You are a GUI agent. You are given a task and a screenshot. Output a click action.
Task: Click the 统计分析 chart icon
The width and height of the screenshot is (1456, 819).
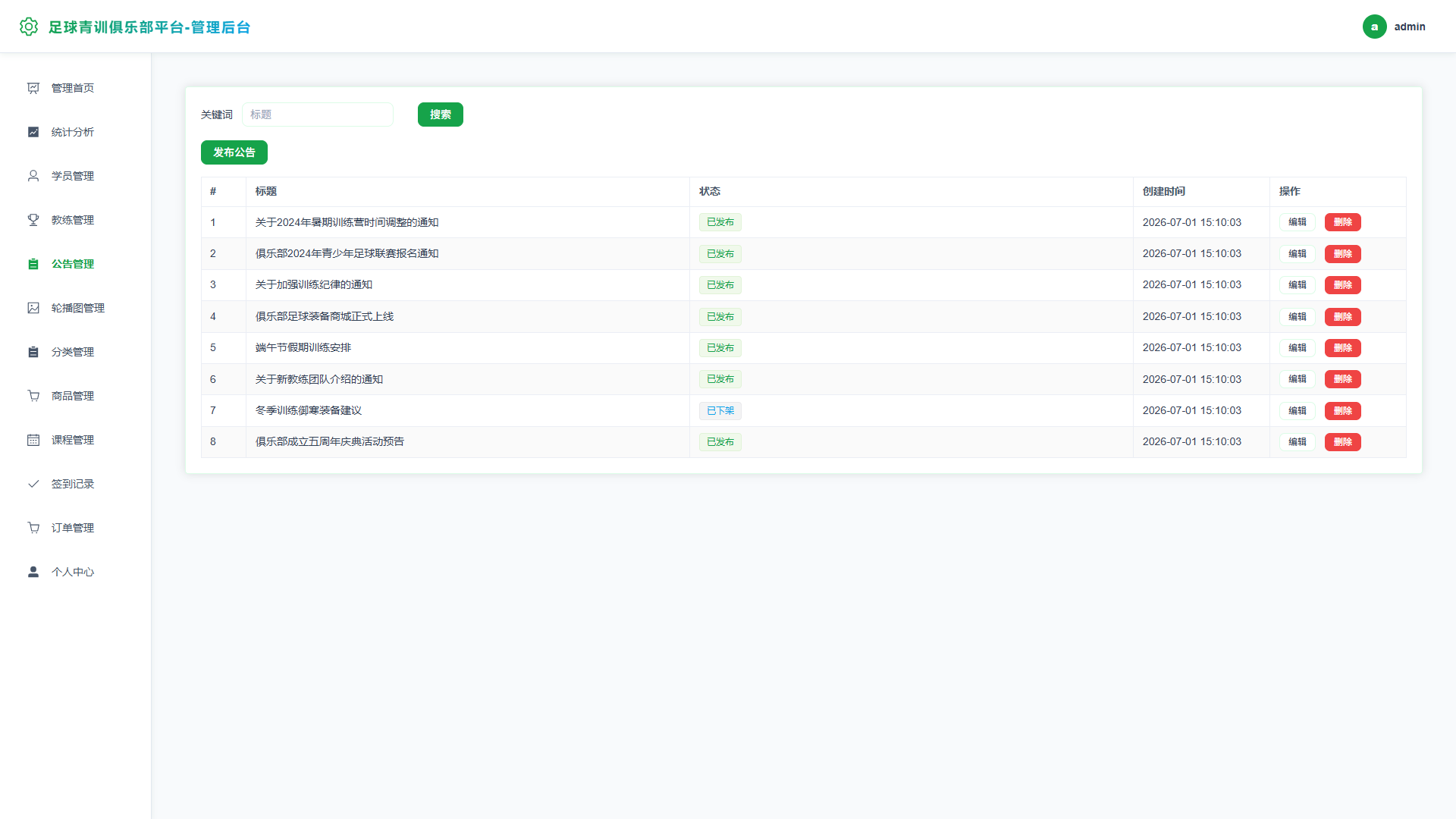(33, 132)
